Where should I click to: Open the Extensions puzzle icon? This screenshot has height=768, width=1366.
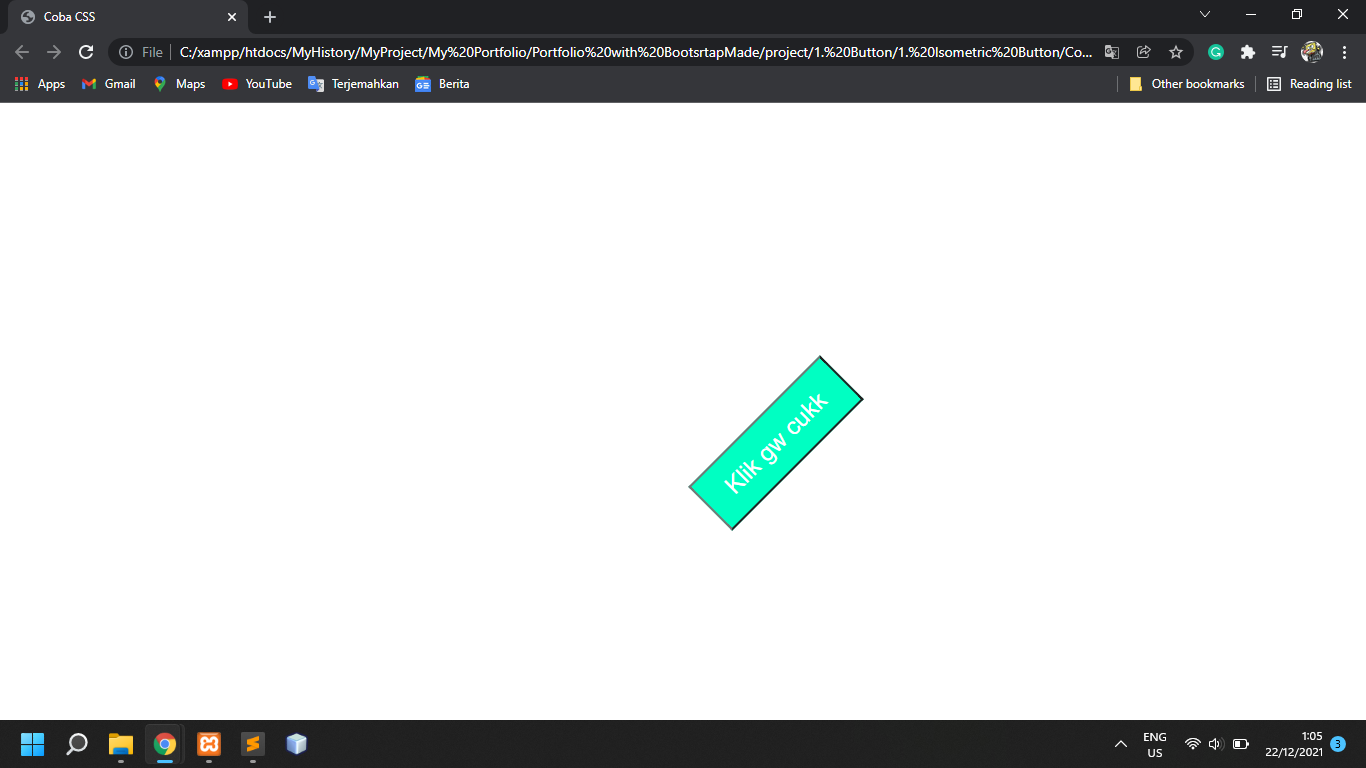(x=1247, y=52)
